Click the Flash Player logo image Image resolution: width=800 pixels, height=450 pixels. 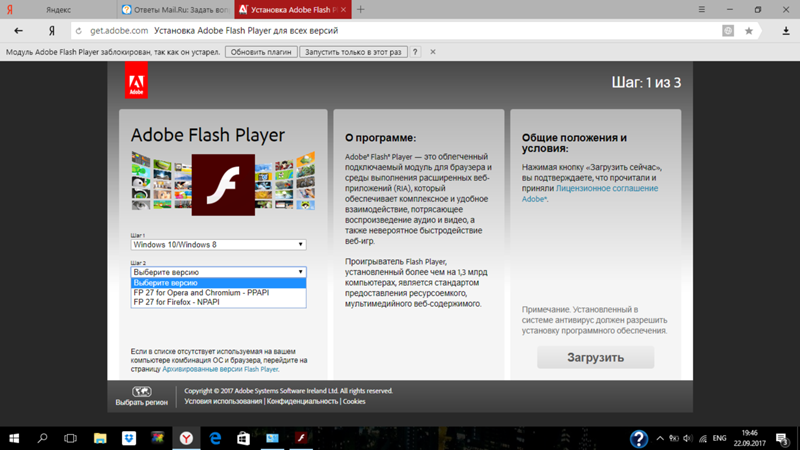point(223,184)
